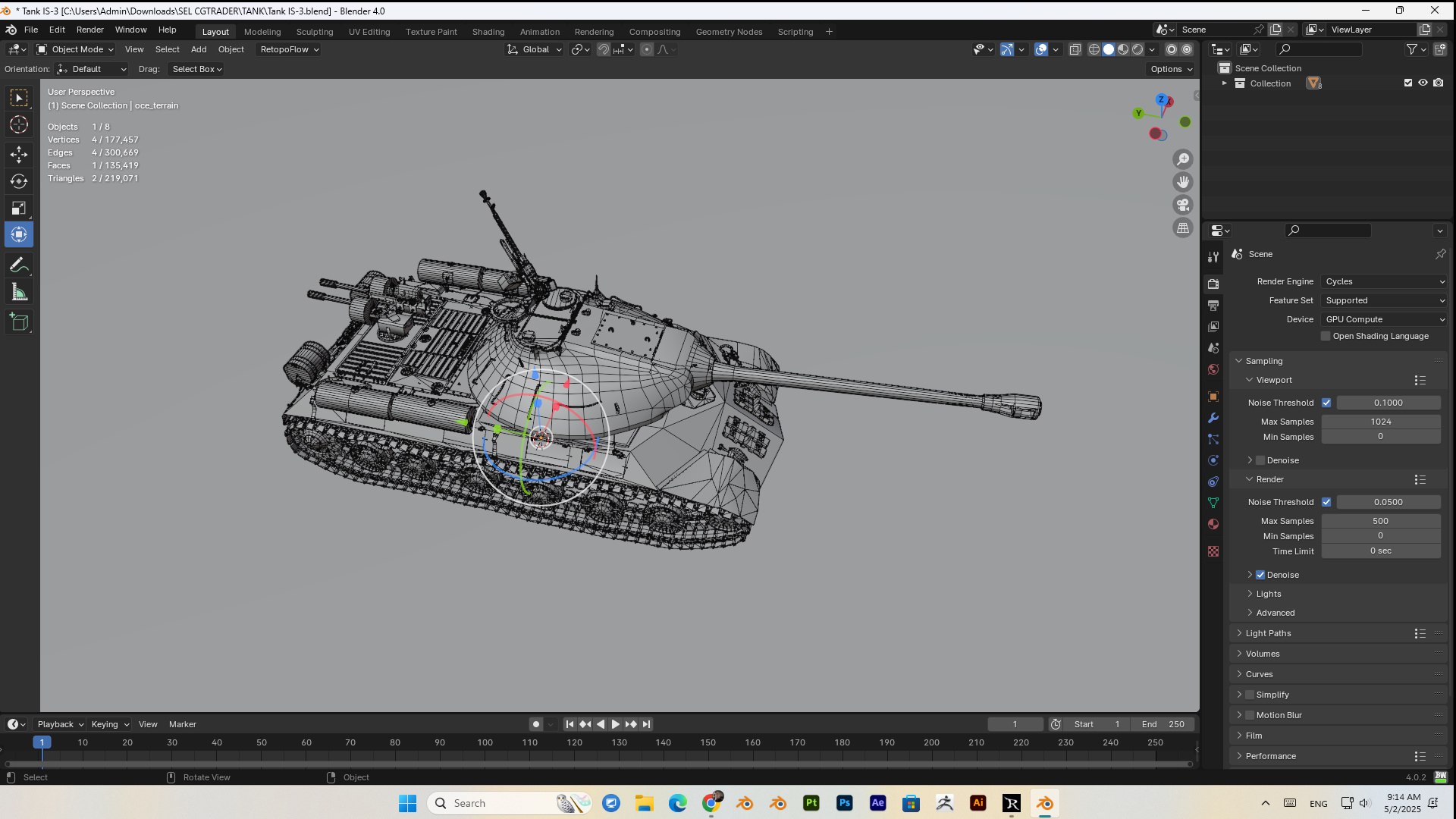
Task: Click the pan view hand icon
Action: 1183,182
